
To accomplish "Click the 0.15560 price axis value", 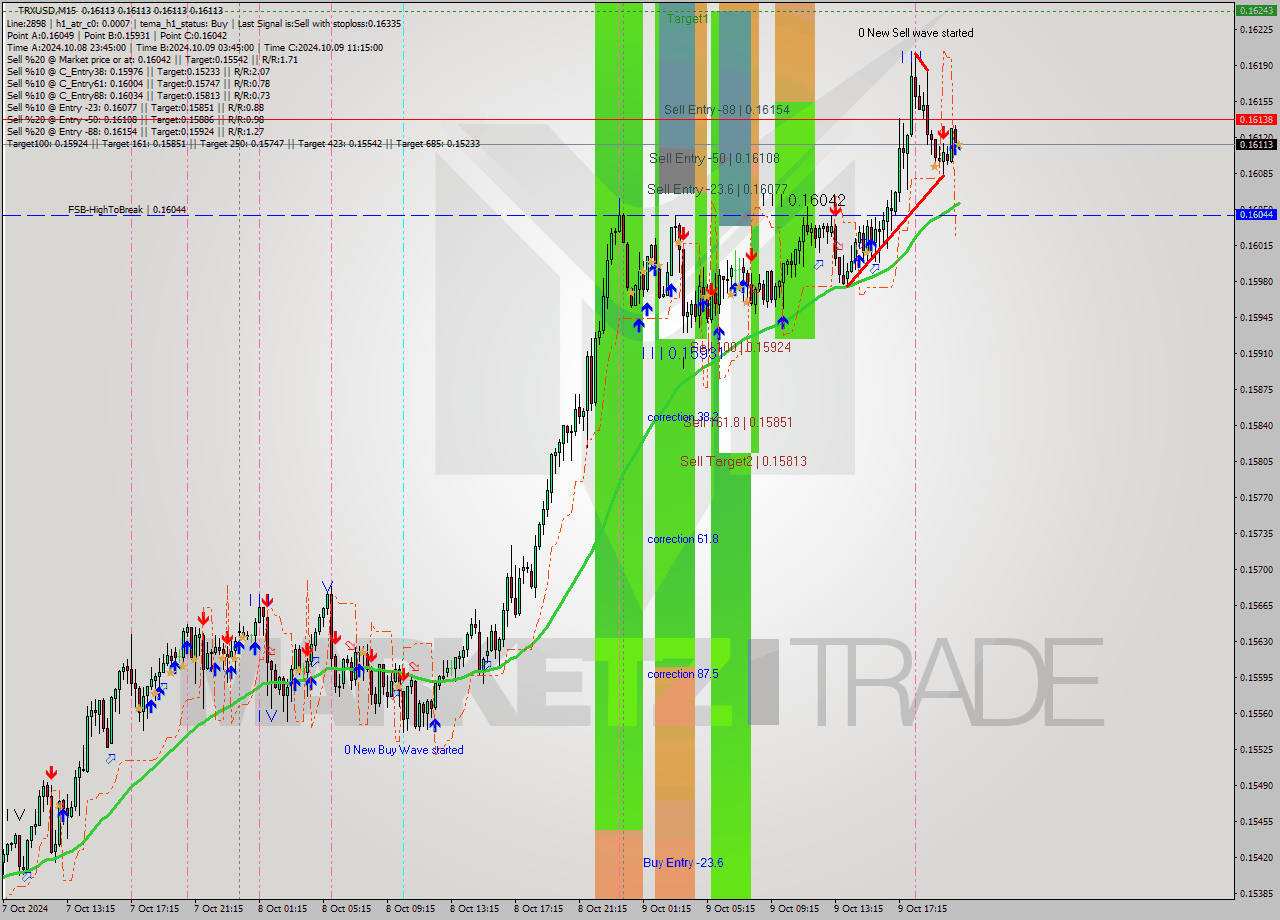I will coord(1255,713).
